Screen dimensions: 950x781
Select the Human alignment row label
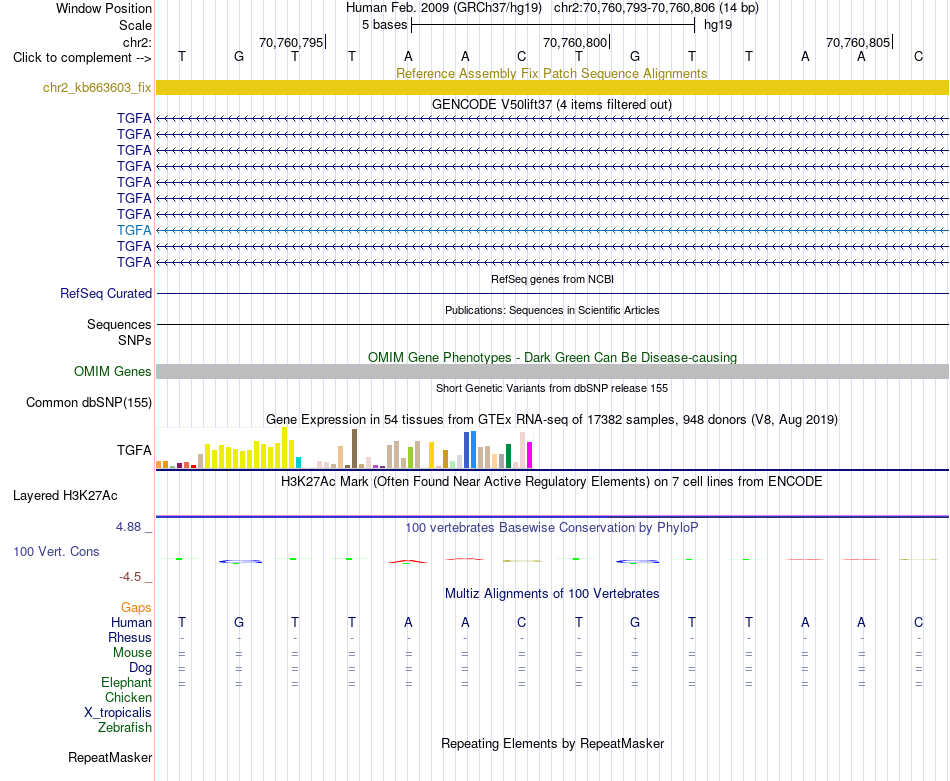pyautogui.click(x=131, y=622)
